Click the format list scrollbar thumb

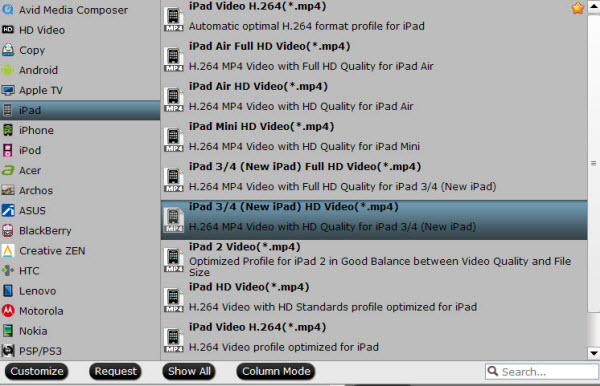pos(593,163)
